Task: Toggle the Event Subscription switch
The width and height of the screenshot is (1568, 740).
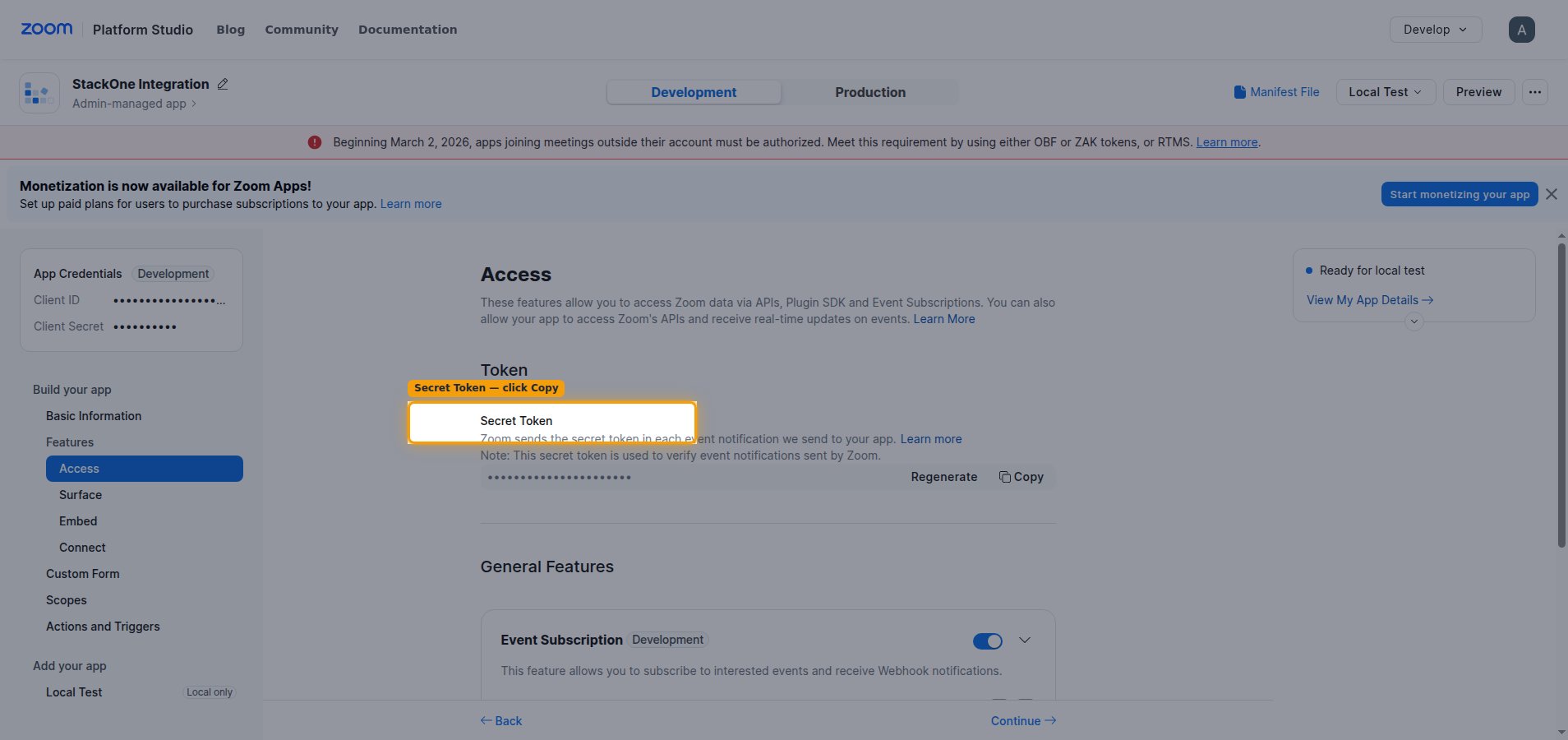Action: coord(987,641)
